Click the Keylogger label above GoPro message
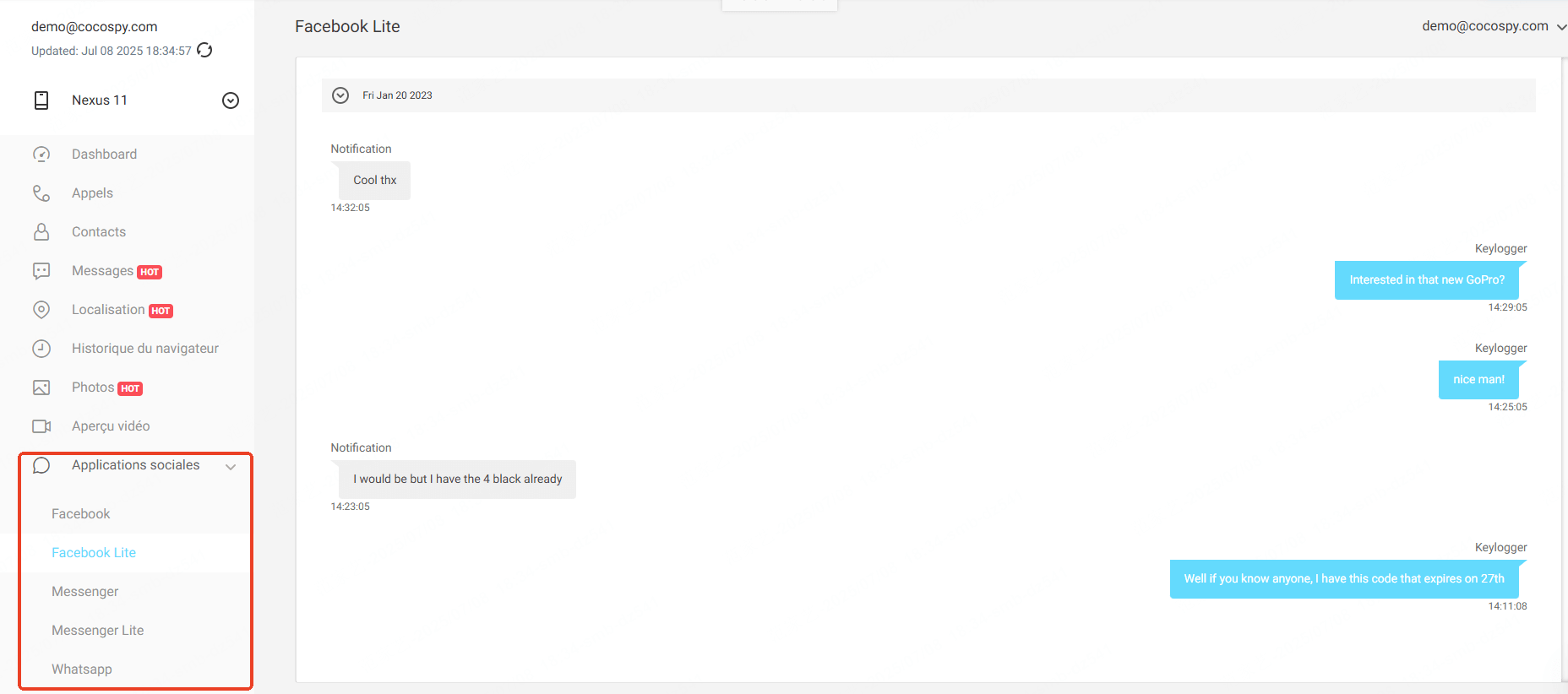The image size is (1568, 694). tap(1501, 249)
